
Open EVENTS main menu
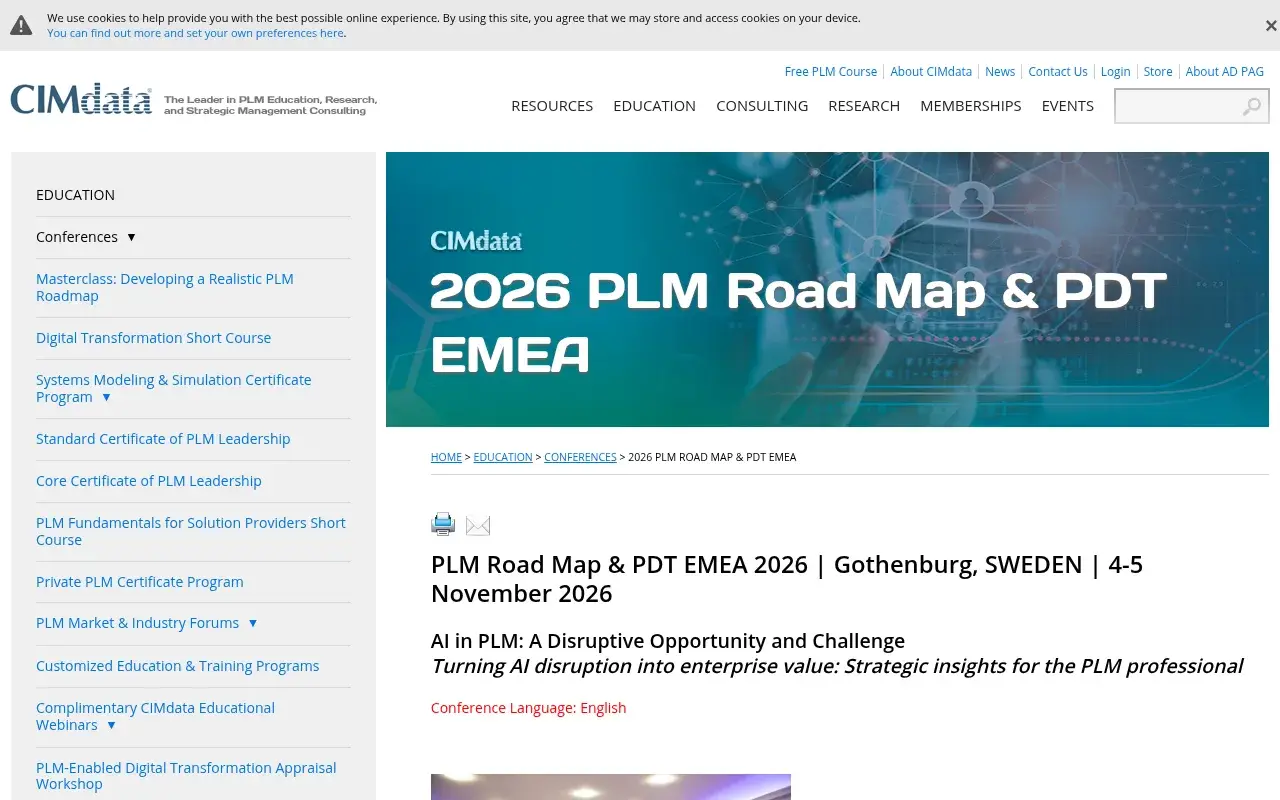tap(1068, 106)
